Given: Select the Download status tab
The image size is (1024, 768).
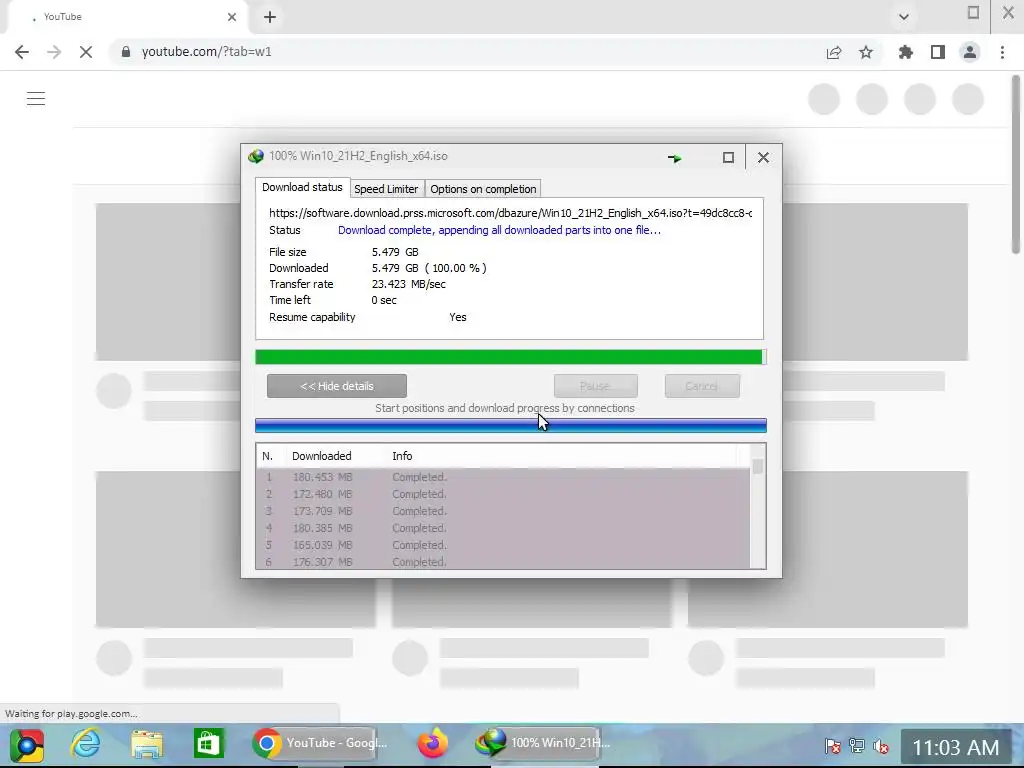Looking at the screenshot, I should [302, 187].
